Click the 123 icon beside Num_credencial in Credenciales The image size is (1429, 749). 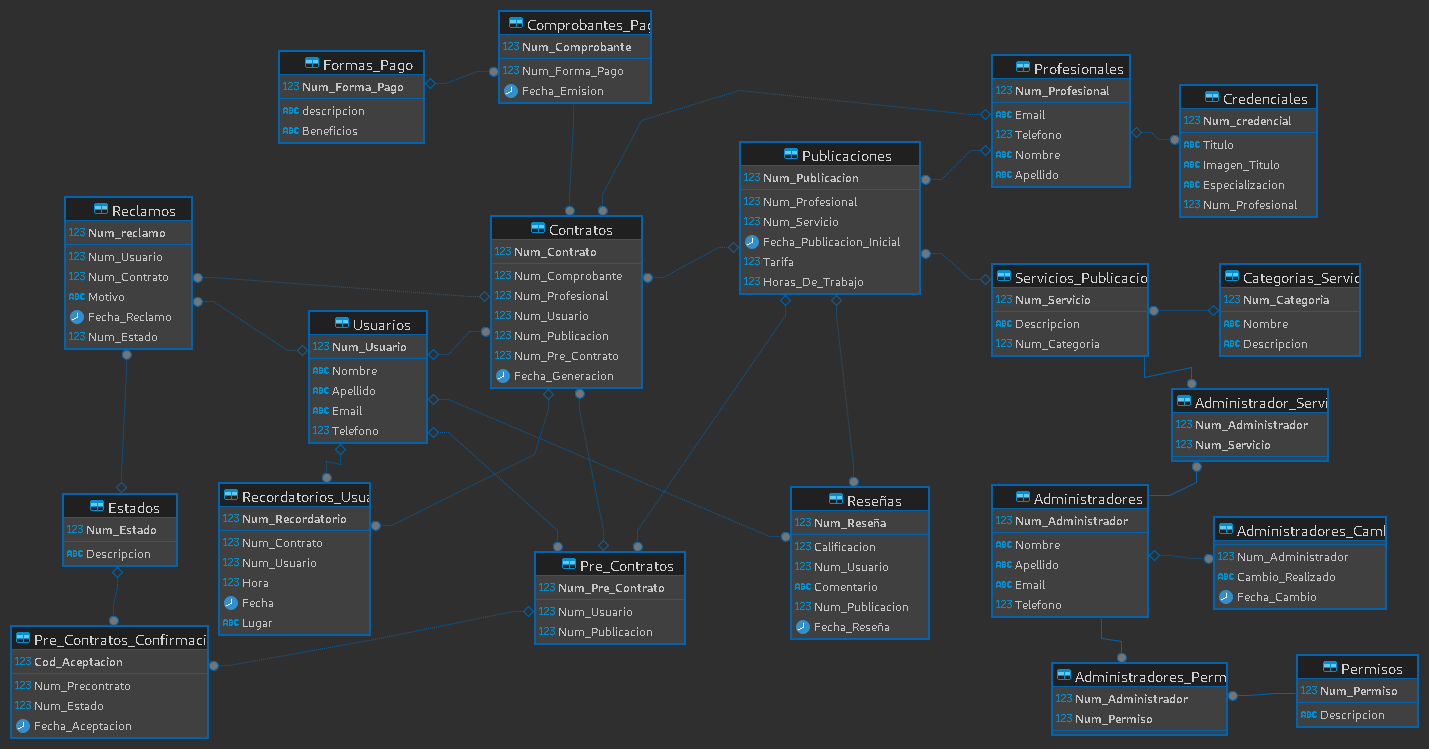[x=1190, y=120]
